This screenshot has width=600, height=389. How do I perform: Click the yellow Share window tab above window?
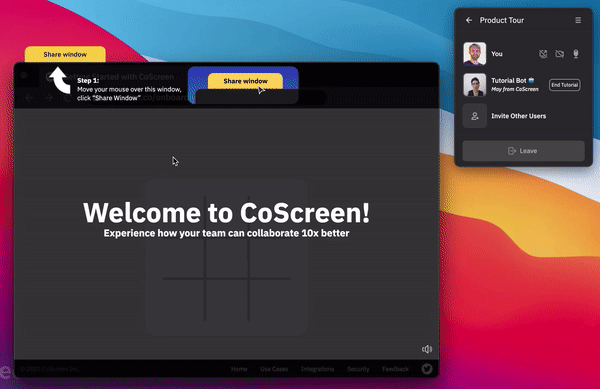[x=65, y=54]
